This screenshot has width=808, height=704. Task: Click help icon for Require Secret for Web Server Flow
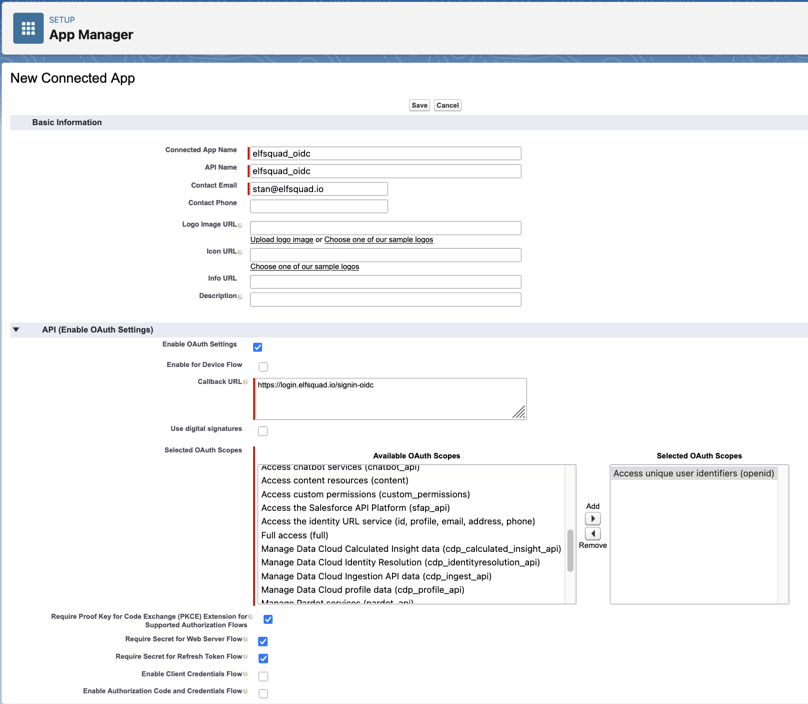click(x=245, y=639)
